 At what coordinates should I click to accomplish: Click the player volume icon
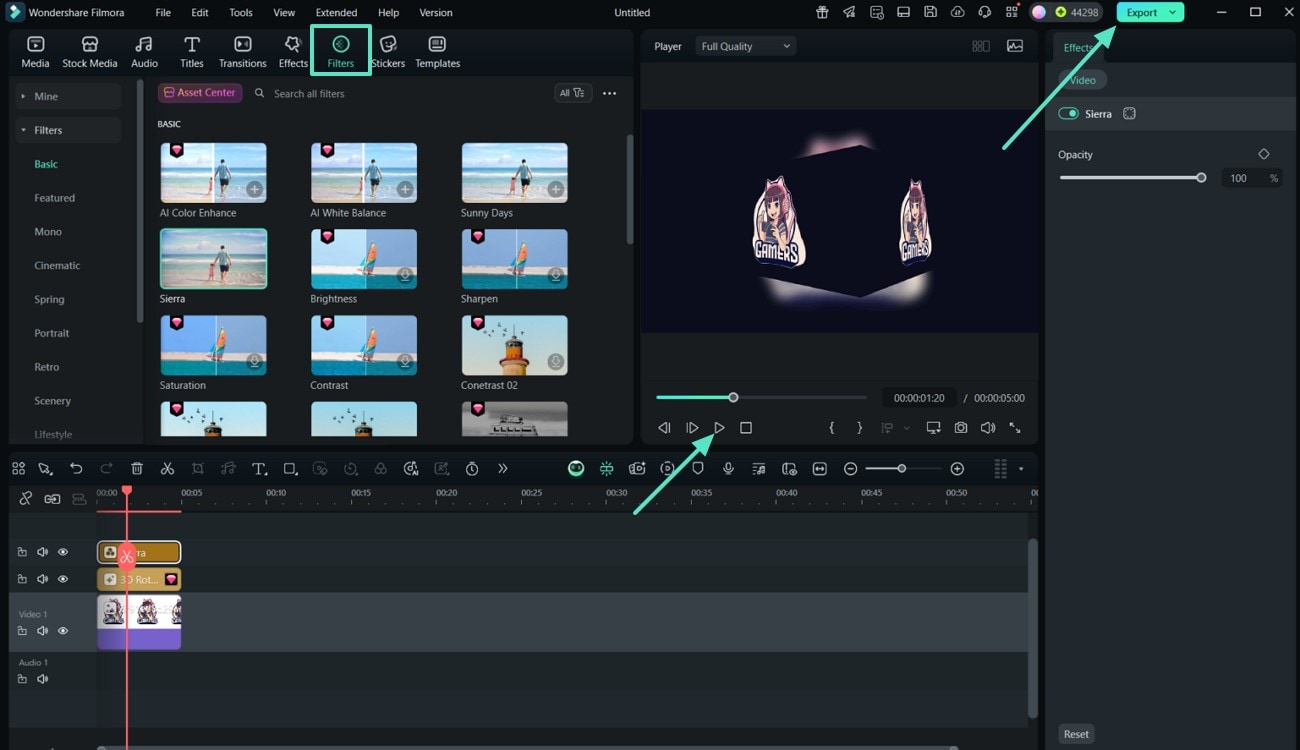(988, 428)
